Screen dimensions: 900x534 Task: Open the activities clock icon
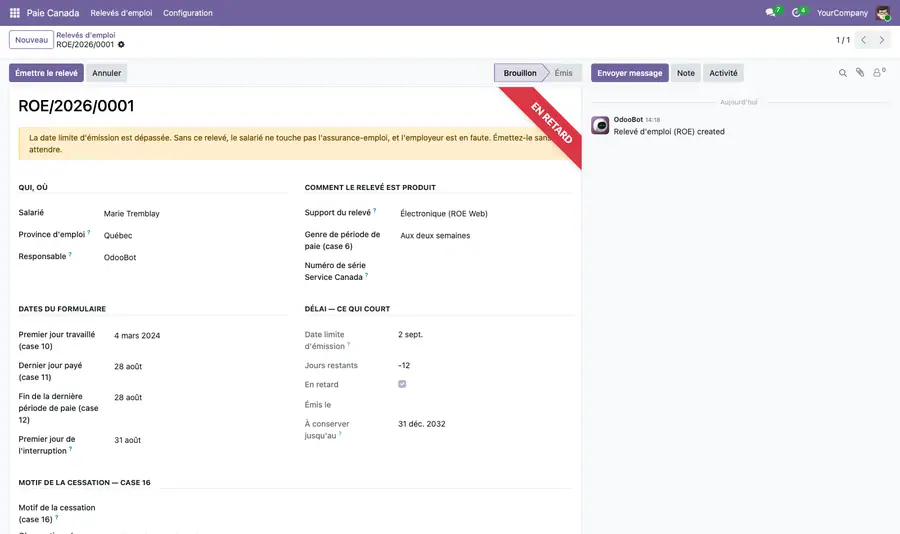[x=796, y=13]
